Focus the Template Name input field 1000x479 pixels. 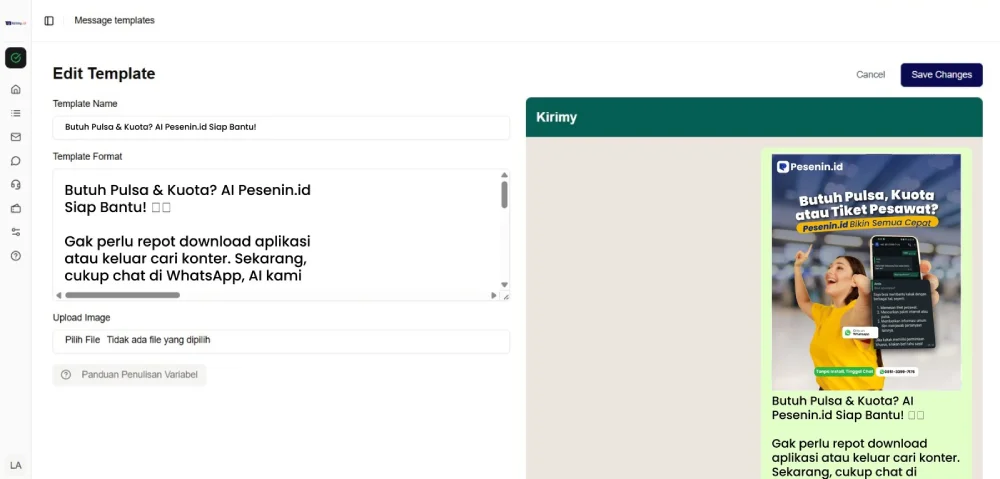(281, 127)
